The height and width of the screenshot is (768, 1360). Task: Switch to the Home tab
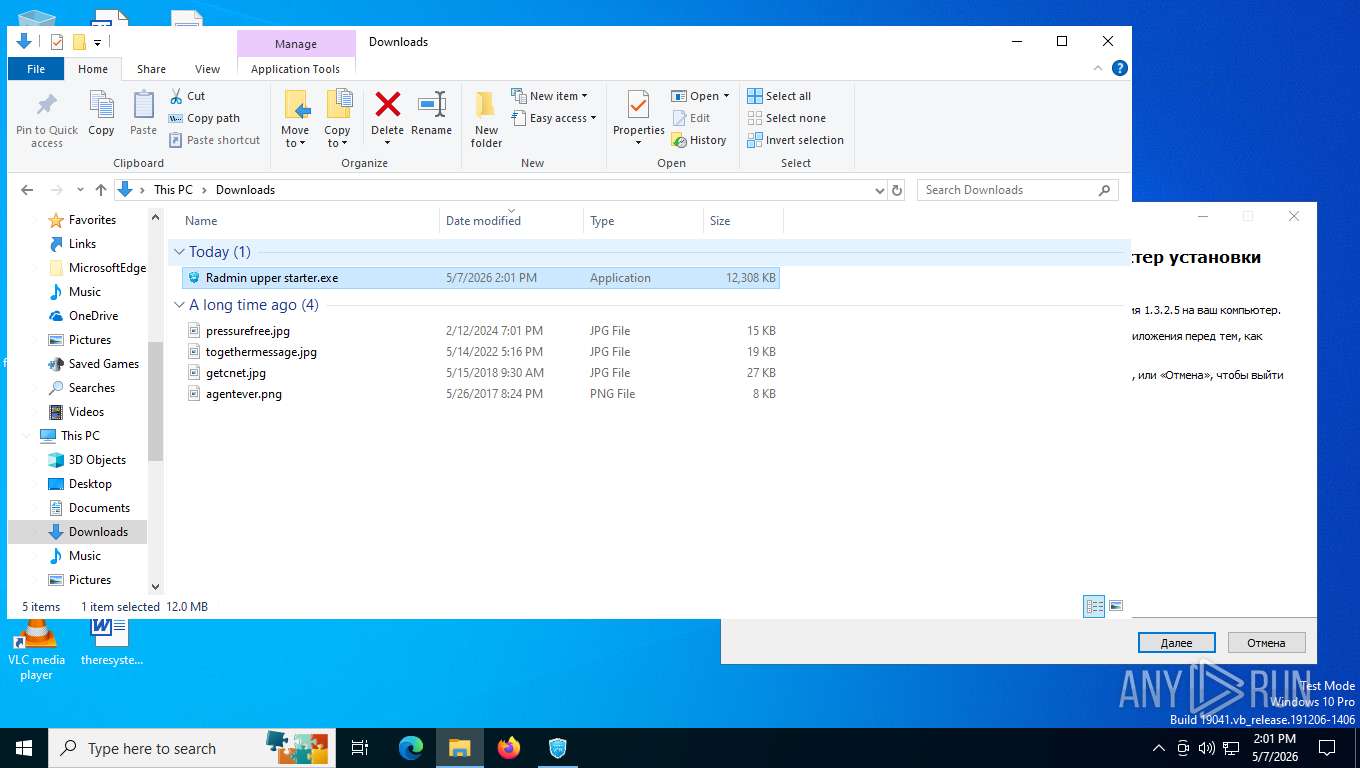coord(93,69)
